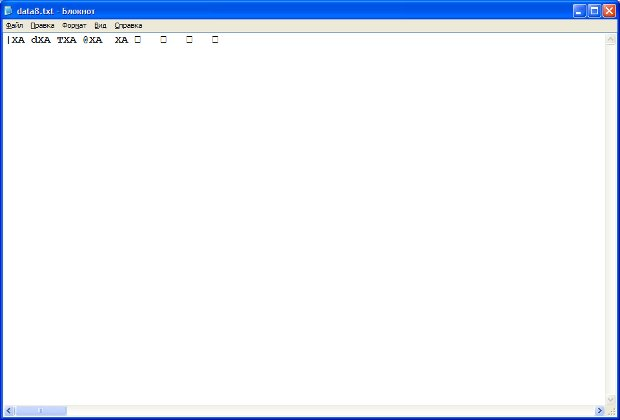Screen dimensions: 620x420
Task: Minimize the data8.txt Notepad window
Action: pyautogui.click(x=579, y=11)
